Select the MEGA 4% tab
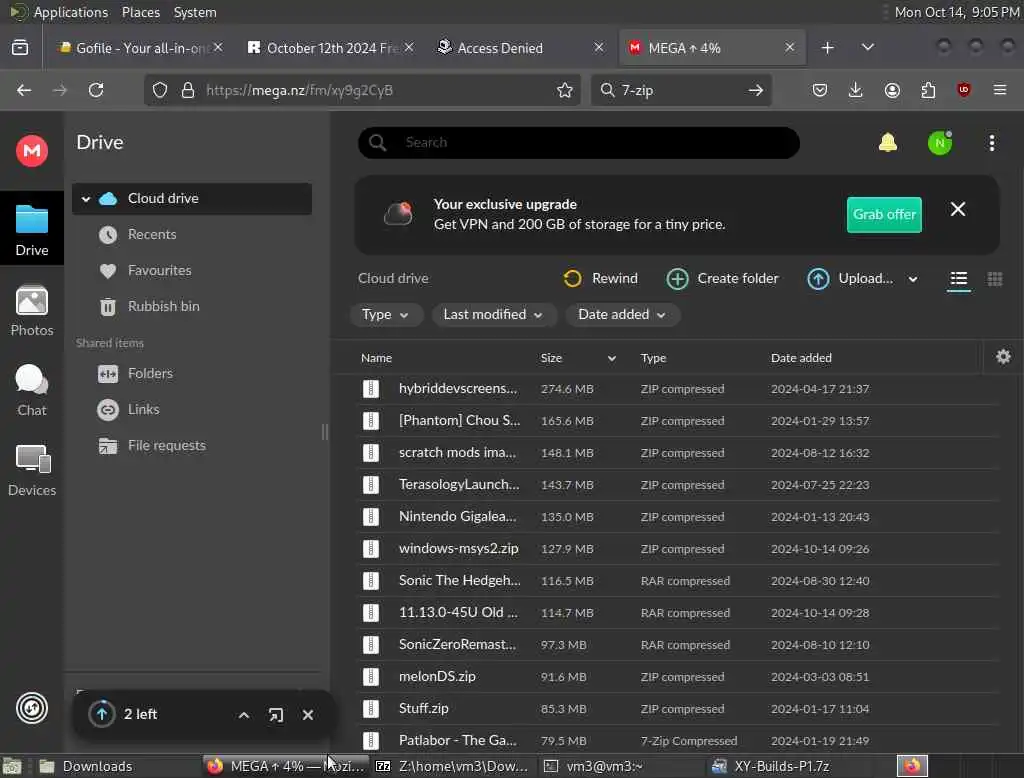Image resolution: width=1024 pixels, height=778 pixels. (711, 48)
